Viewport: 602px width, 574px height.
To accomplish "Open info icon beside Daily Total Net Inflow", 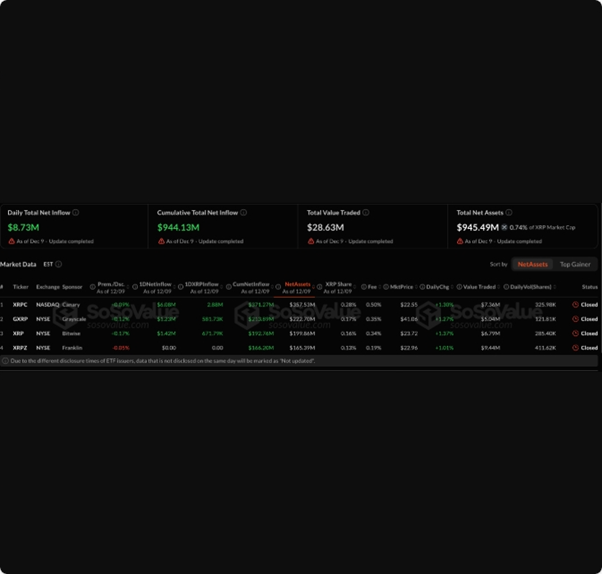I will pos(76,212).
